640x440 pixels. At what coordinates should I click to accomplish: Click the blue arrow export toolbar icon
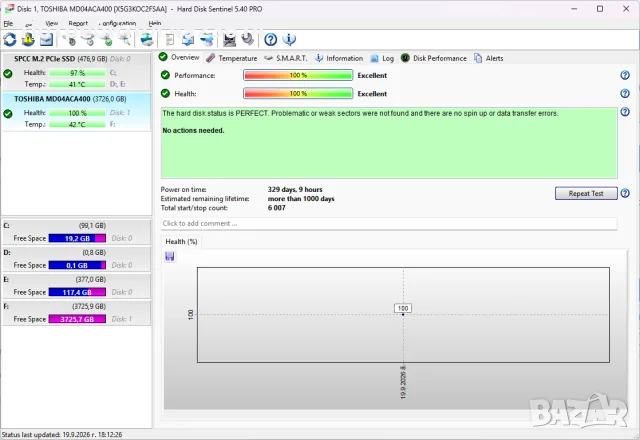click(207, 40)
